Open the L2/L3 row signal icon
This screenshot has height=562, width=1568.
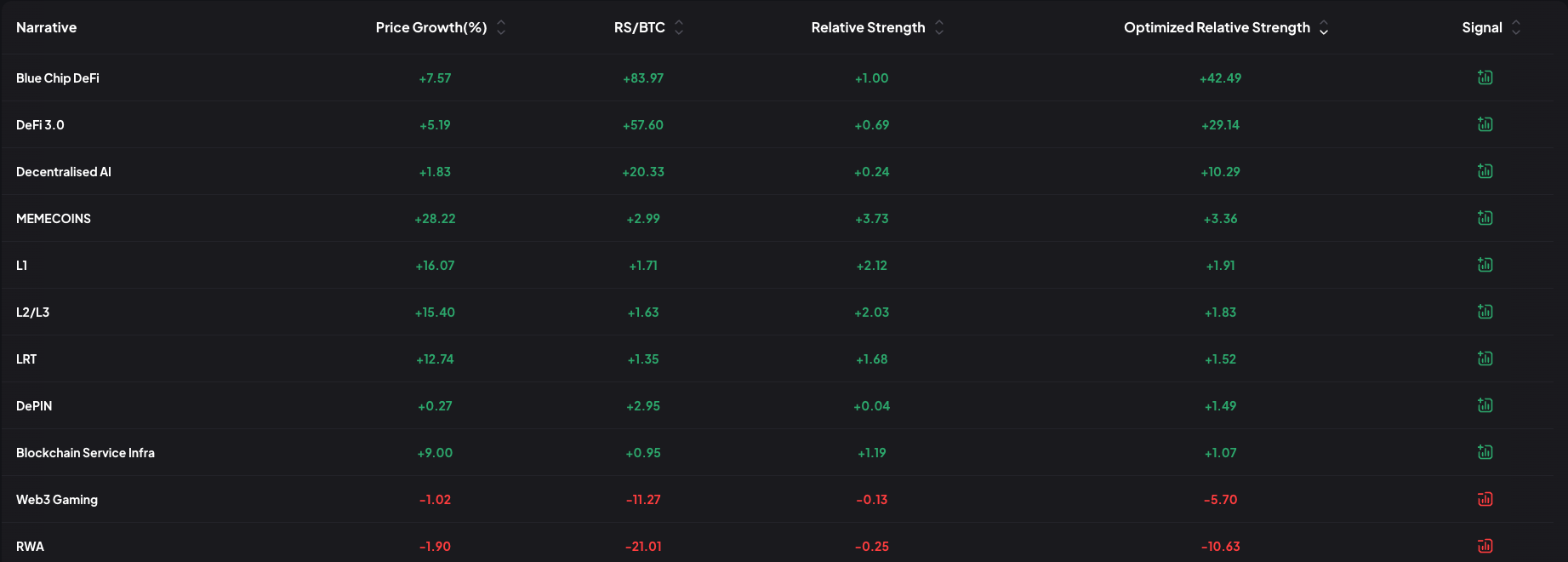tap(1485, 312)
